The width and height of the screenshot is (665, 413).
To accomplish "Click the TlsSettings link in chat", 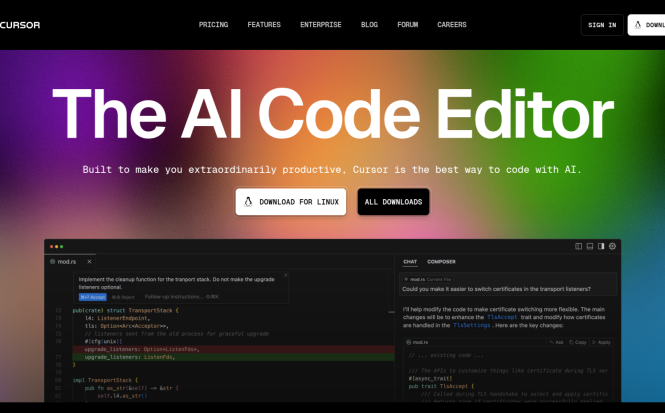I will pos(472,325).
